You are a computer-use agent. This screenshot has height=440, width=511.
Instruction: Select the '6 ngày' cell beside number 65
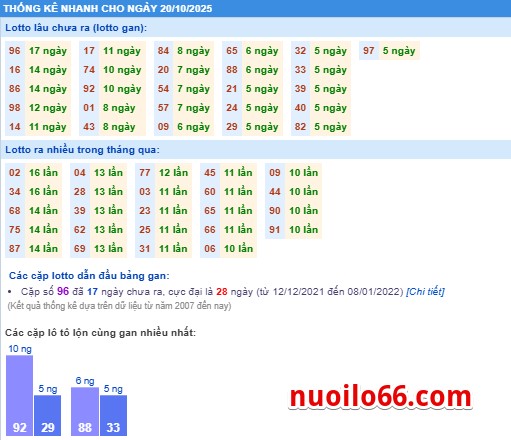tap(262, 51)
